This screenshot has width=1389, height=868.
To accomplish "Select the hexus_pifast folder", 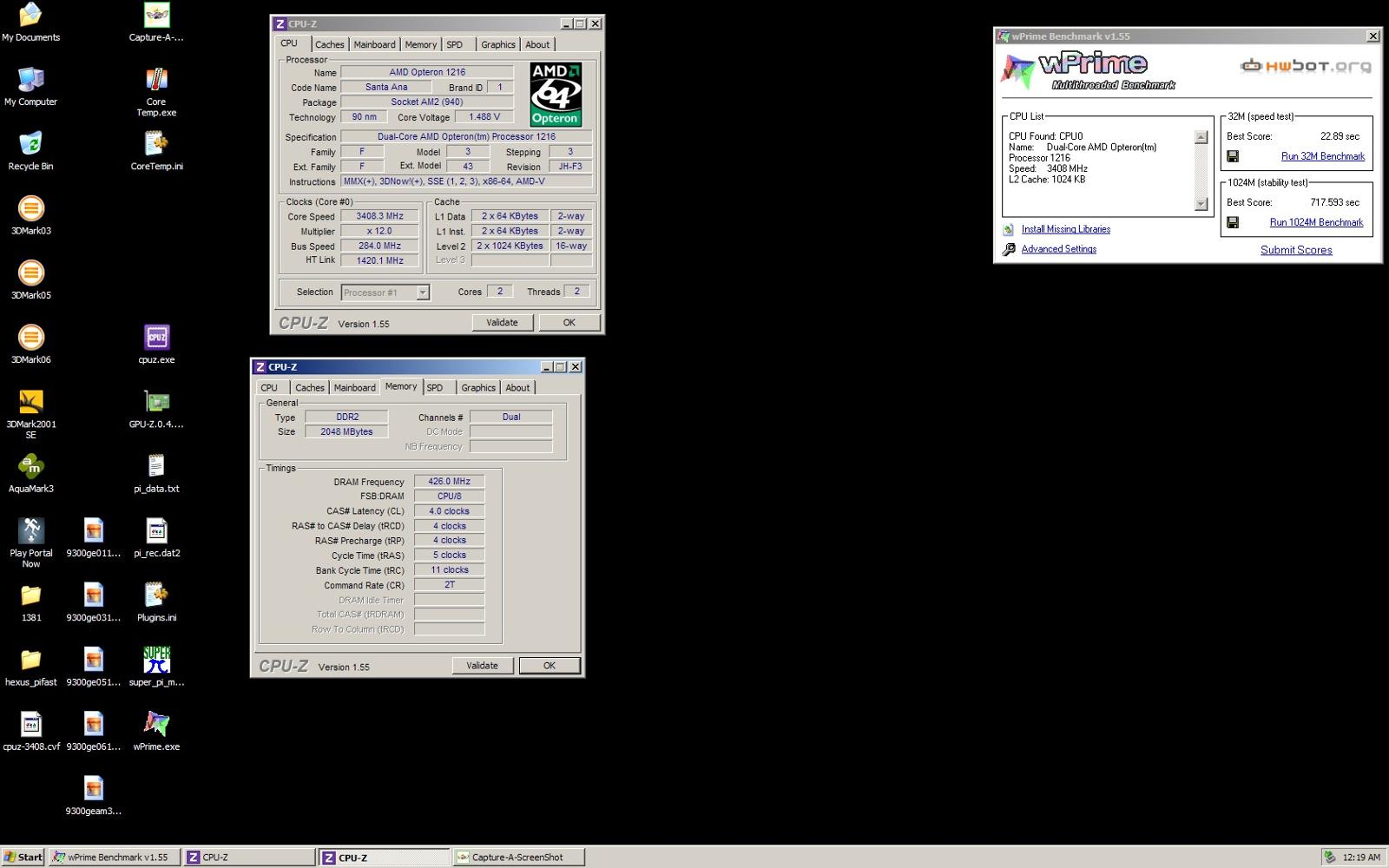I will (30, 667).
